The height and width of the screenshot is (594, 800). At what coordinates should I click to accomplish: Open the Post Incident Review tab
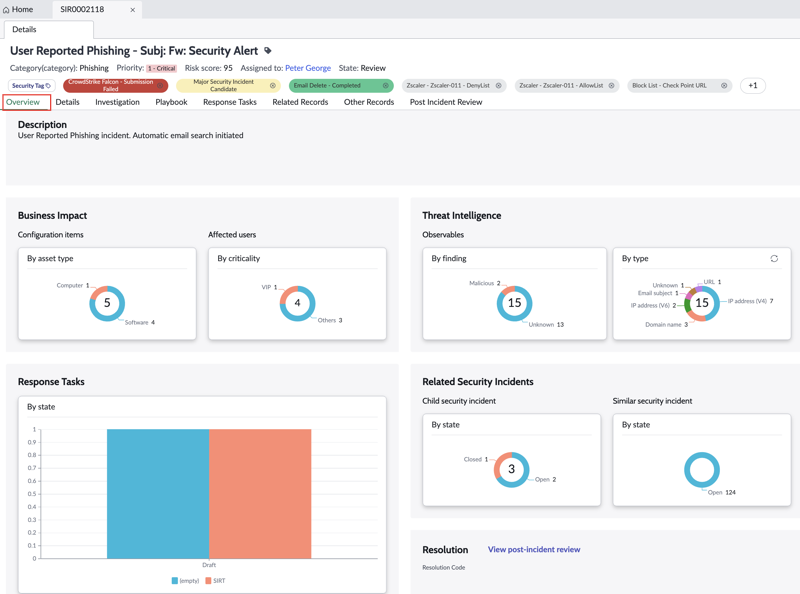(446, 102)
